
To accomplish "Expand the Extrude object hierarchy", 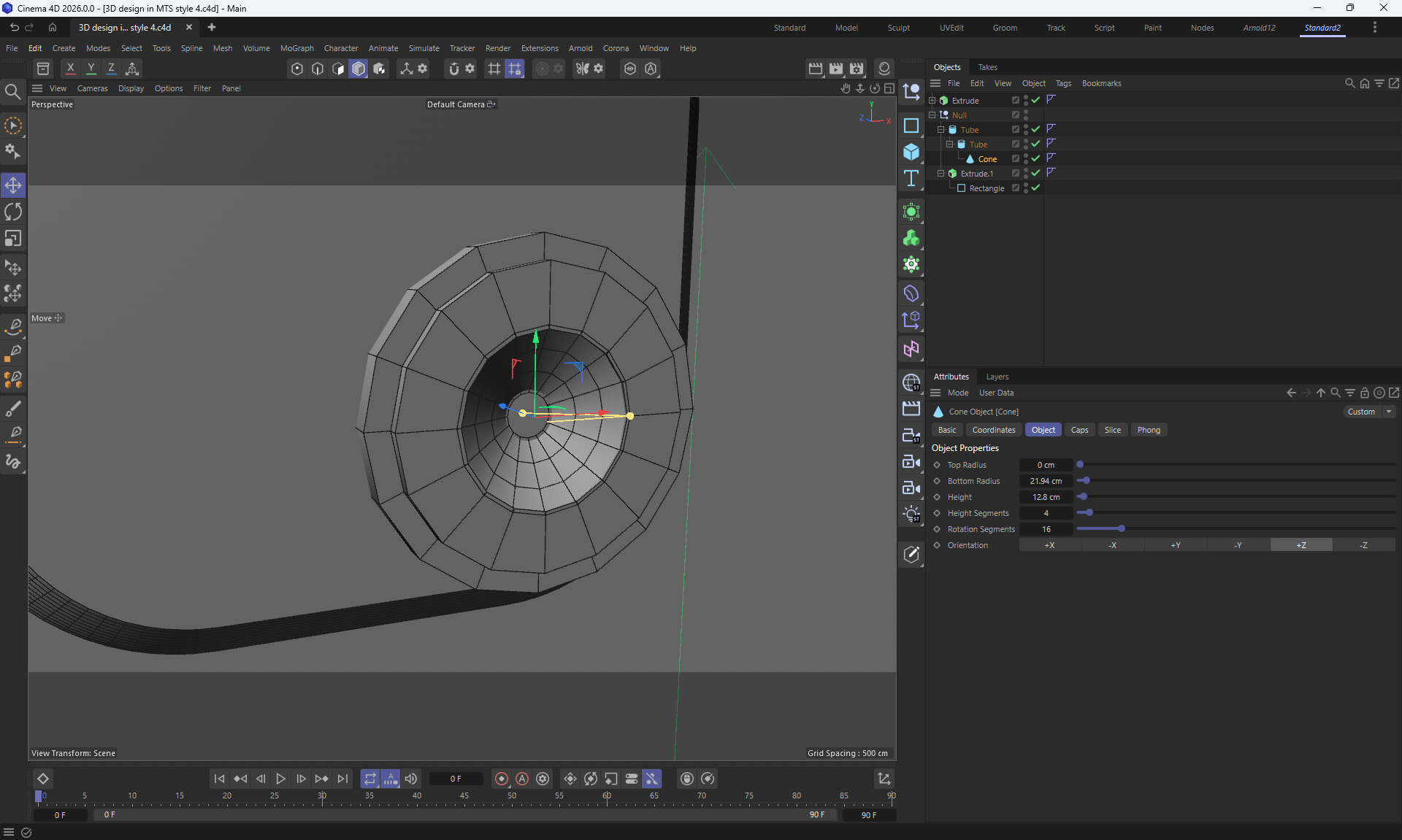I will [x=932, y=100].
